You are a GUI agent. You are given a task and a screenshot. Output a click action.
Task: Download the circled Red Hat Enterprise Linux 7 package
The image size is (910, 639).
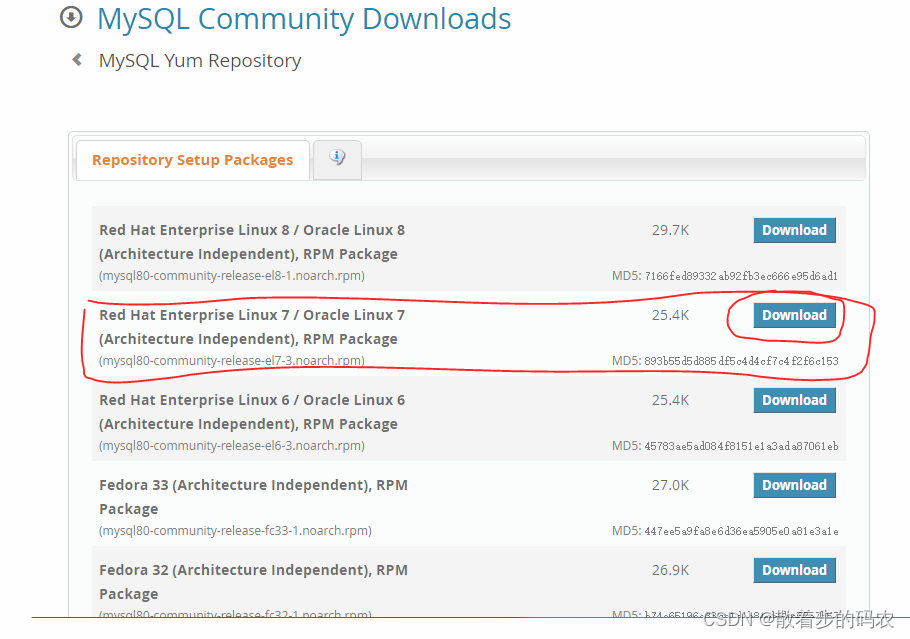coord(794,314)
